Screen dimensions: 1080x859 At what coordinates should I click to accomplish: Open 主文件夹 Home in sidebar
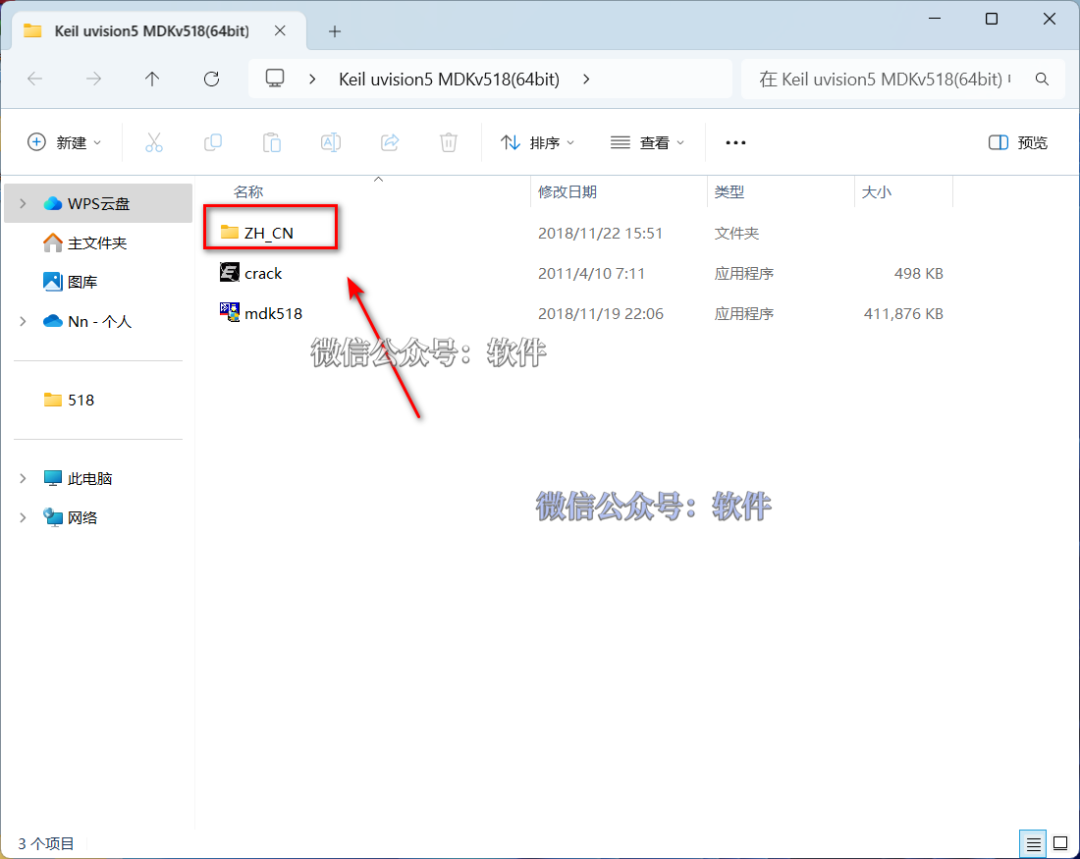pos(85,242)
